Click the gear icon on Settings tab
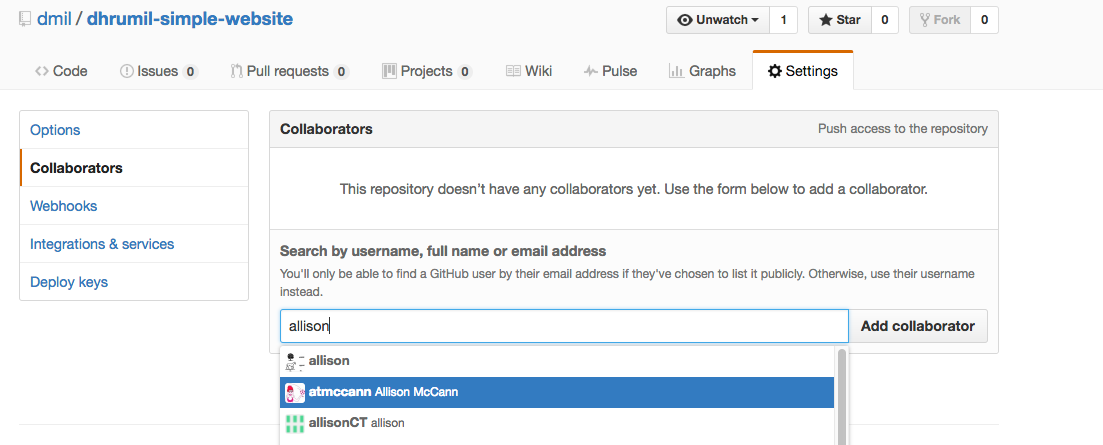Screen dimensions: 1103x445 point(774,71)
